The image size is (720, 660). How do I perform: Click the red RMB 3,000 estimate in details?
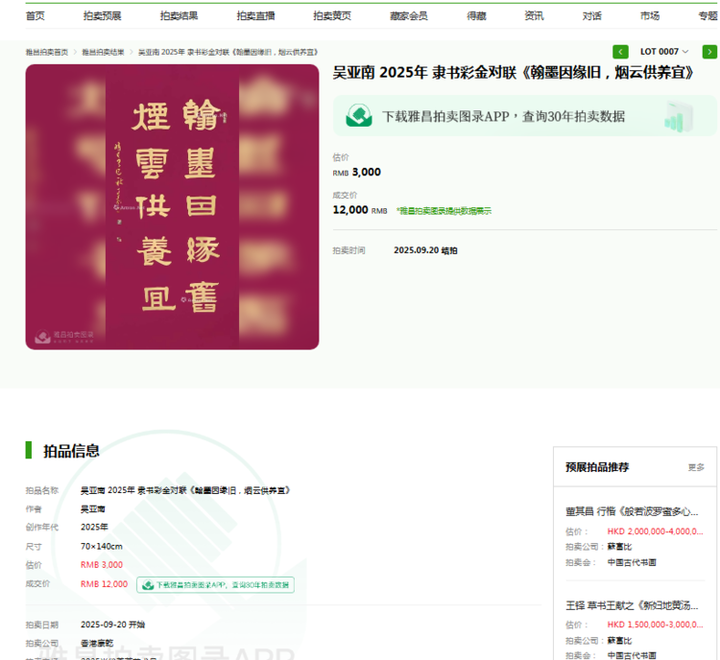click(x=101, y=565)
